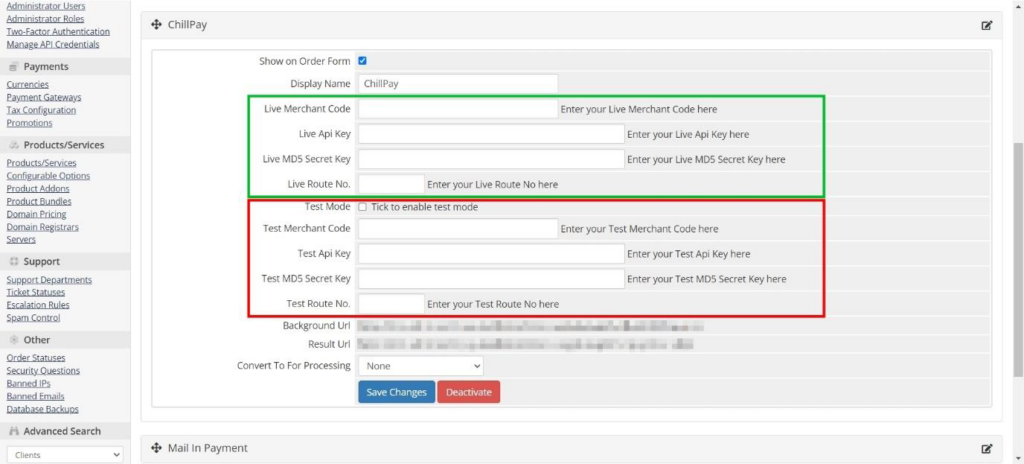Open the Spam Control link
Image resolution: width=1024 pixels, height=464 pixels.
coord(33,318)
